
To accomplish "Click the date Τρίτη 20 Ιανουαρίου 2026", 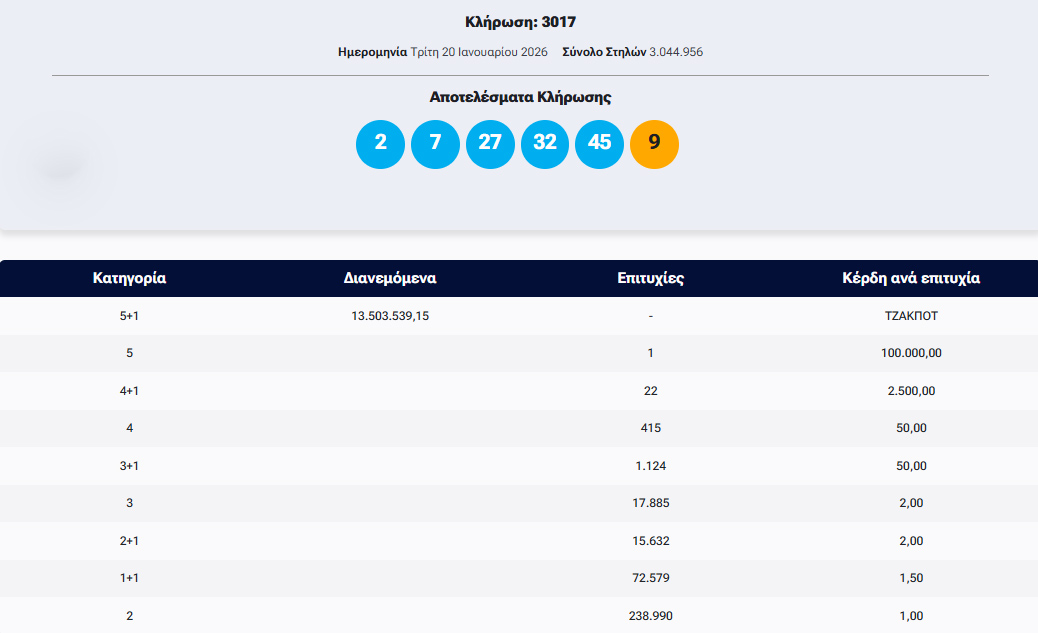I will click(x=479, y=52).
